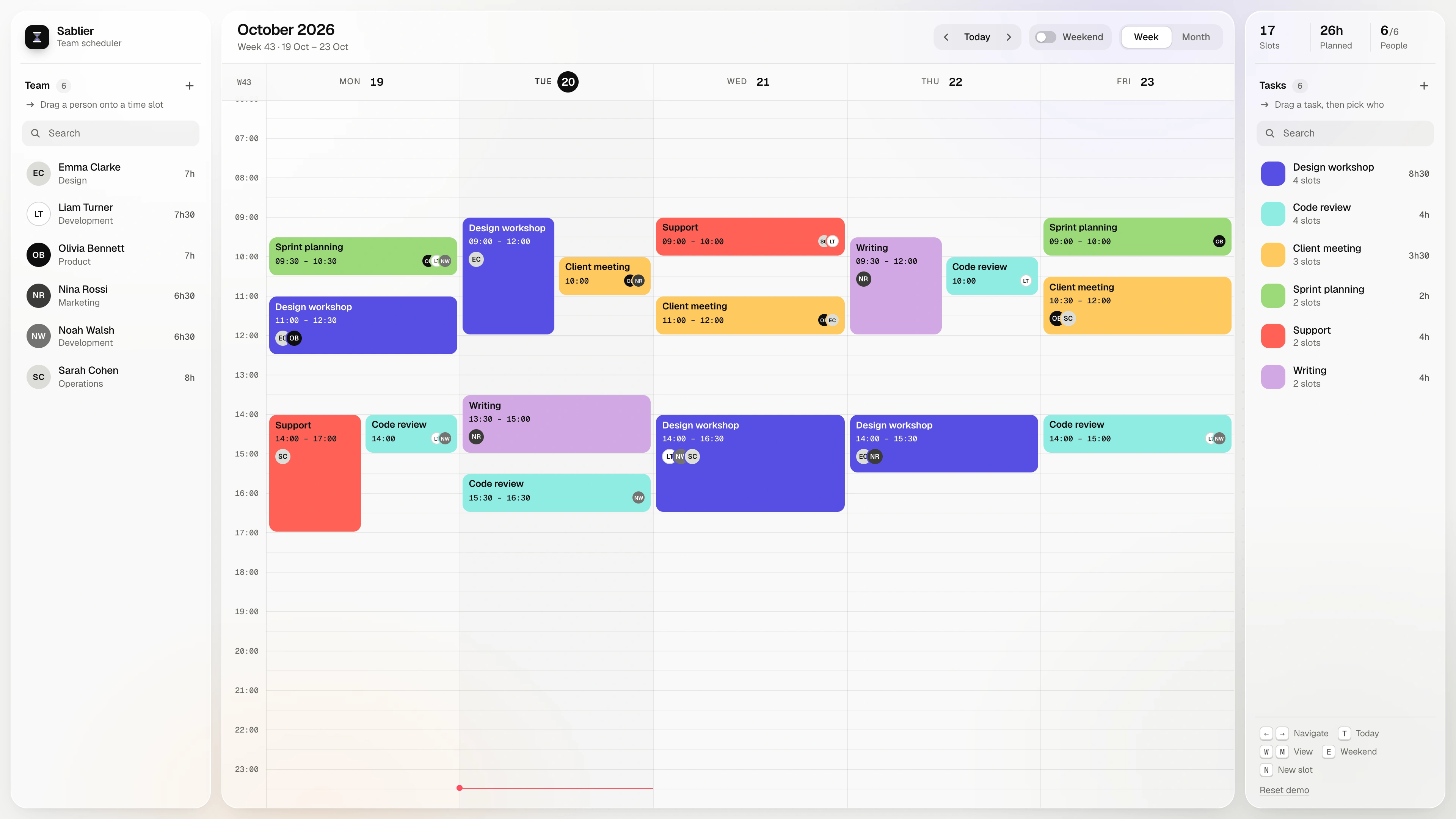Viewport: 1456px width, 819px height.
Task: Click the Sablier hourglass logo icon
Action: pyautogui.click(x=37, y=37)
